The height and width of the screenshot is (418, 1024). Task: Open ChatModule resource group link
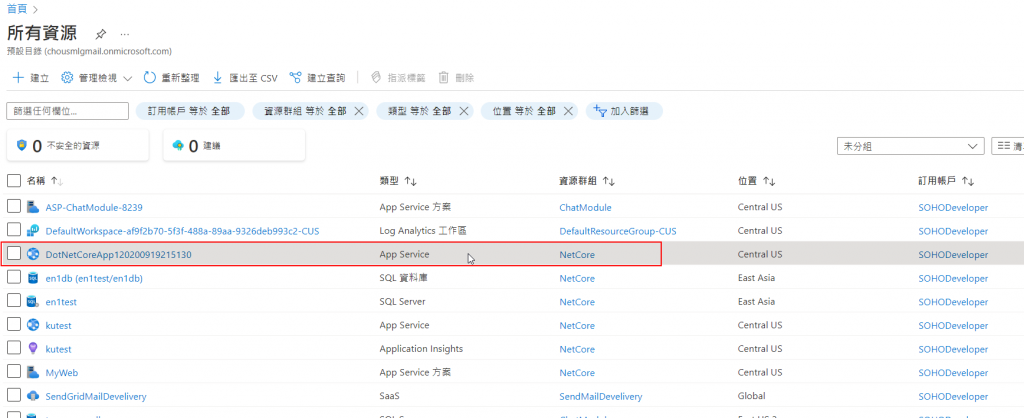coord(586,207)
